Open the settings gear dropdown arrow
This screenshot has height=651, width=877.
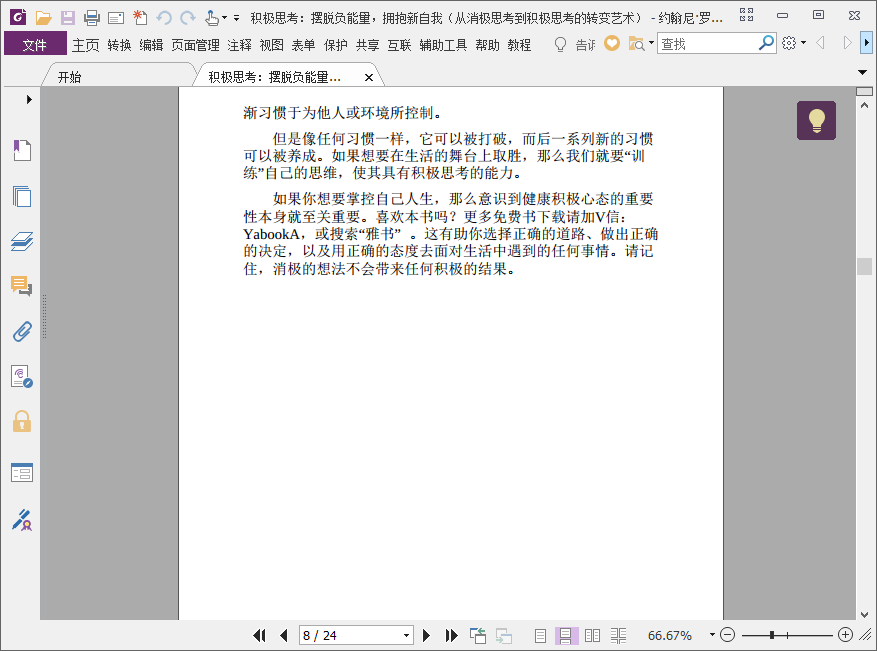[804, 43]
